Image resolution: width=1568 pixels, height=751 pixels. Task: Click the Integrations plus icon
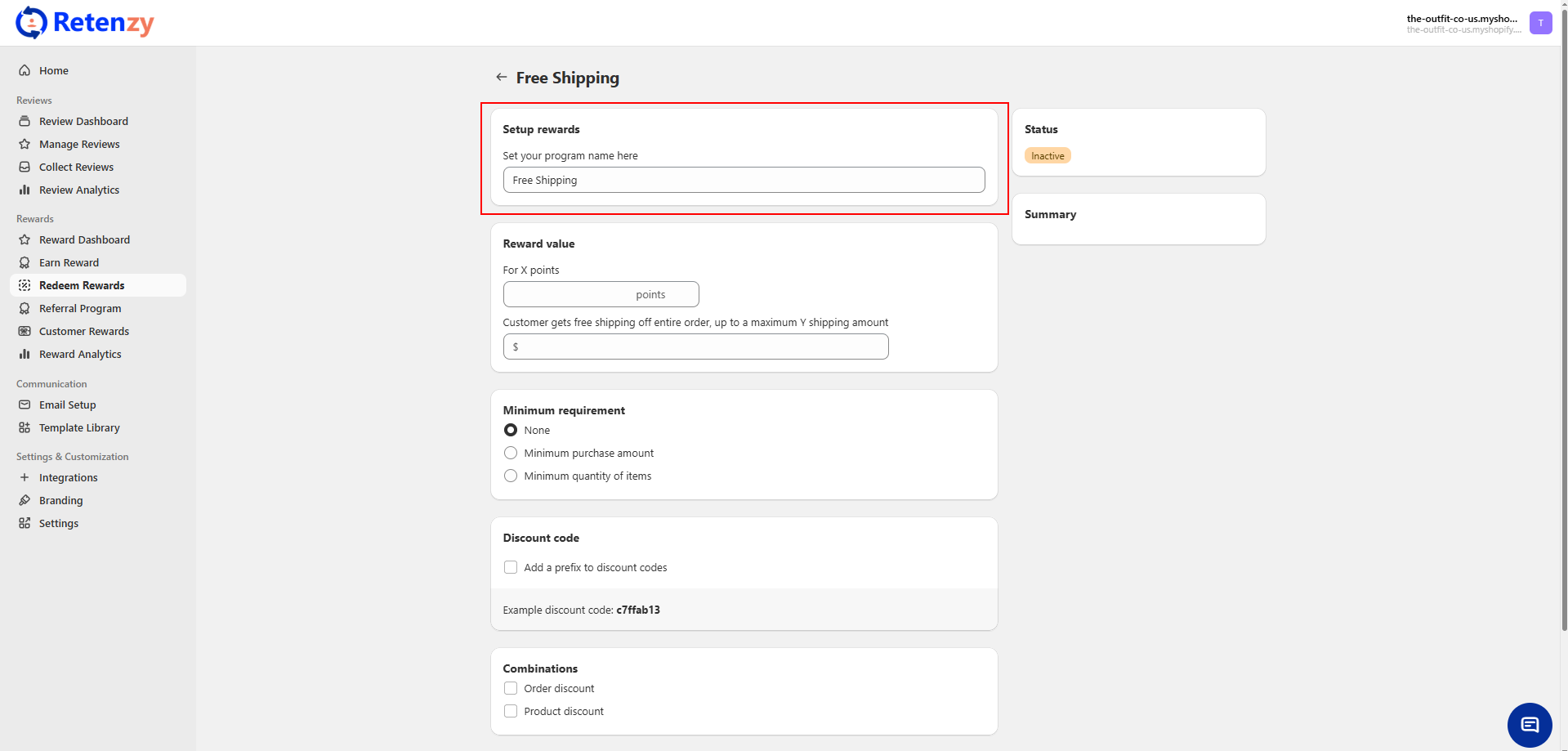[25, 477]
